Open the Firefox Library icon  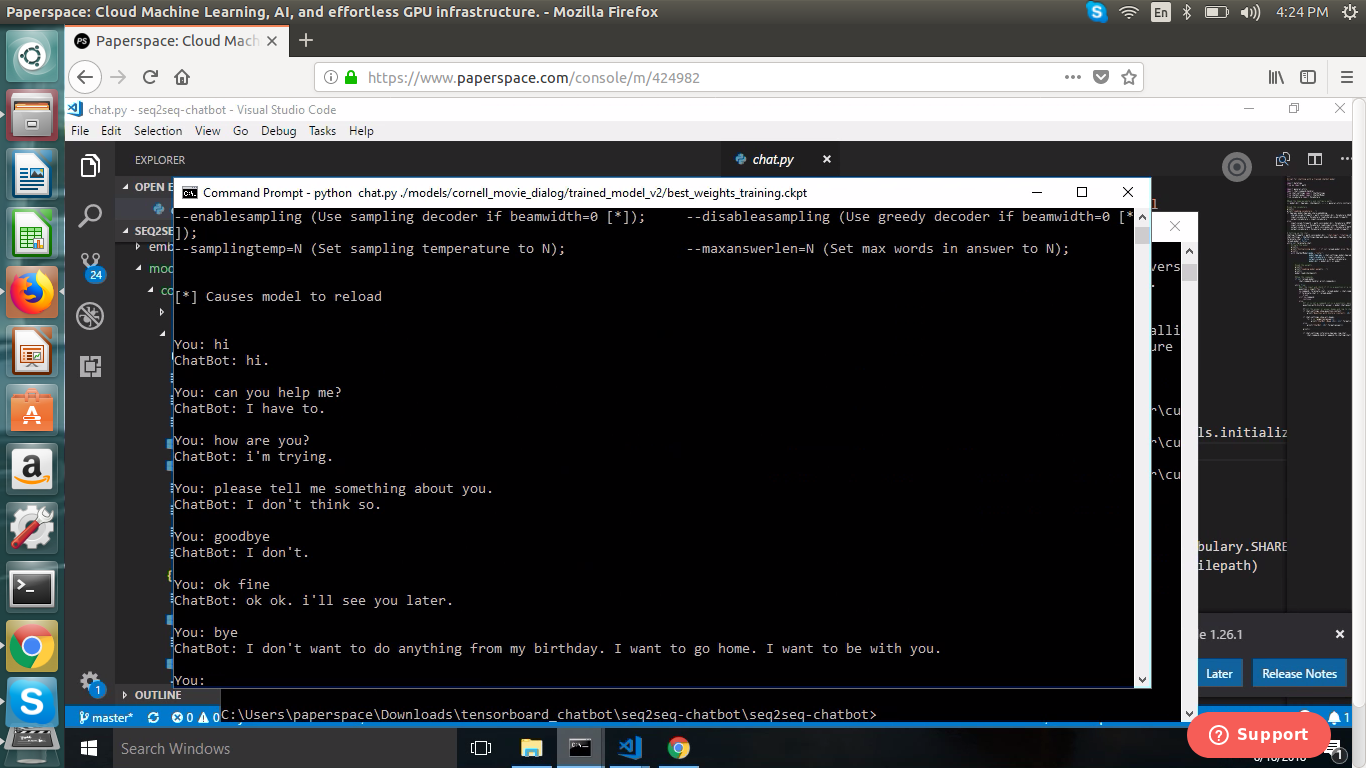(1277, 77)
